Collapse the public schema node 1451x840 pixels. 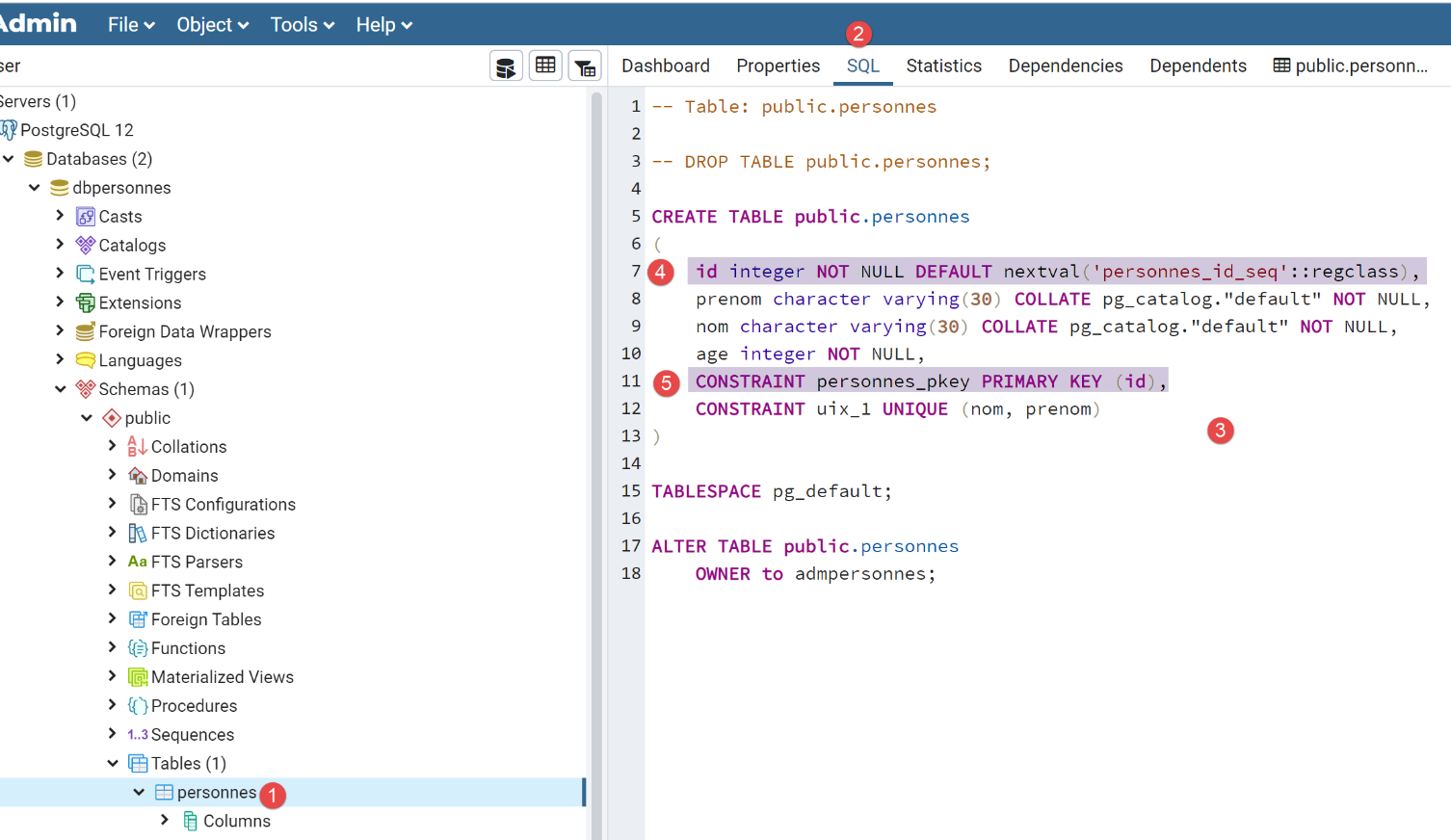(x=87, y=418)
